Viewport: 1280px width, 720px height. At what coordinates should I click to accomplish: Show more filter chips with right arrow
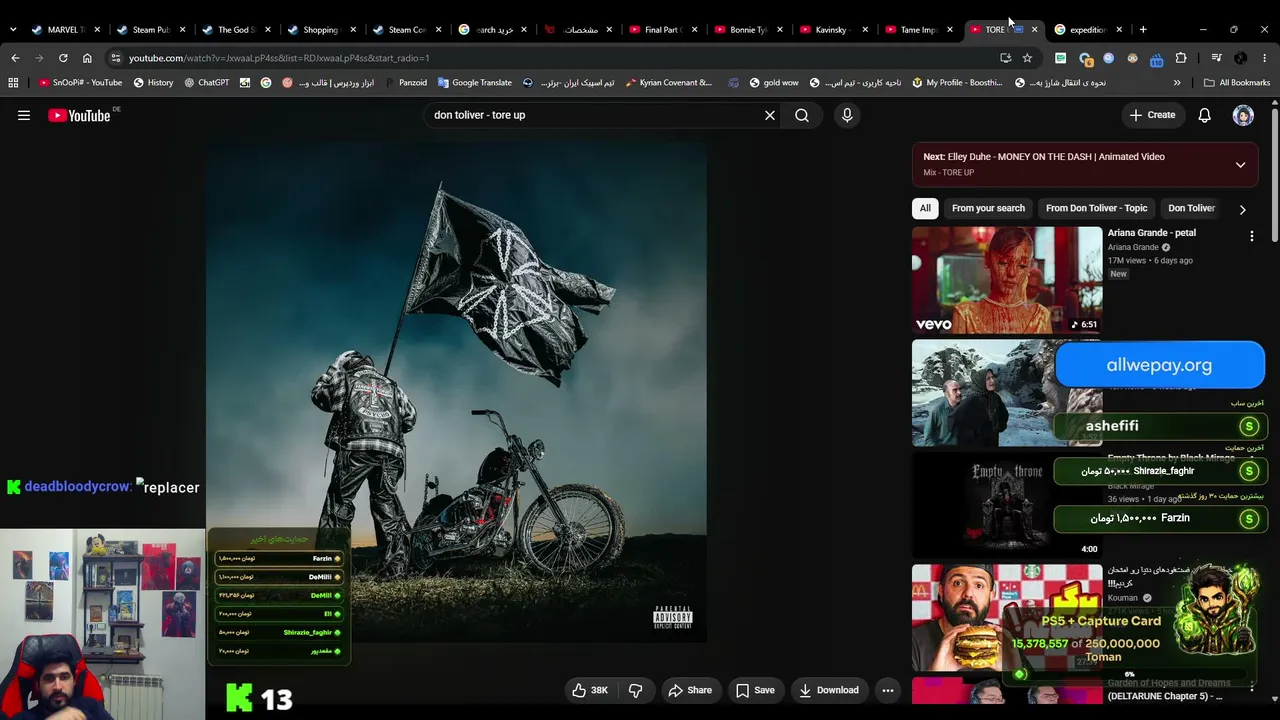pyautogui.click(x=1242, y=209)
